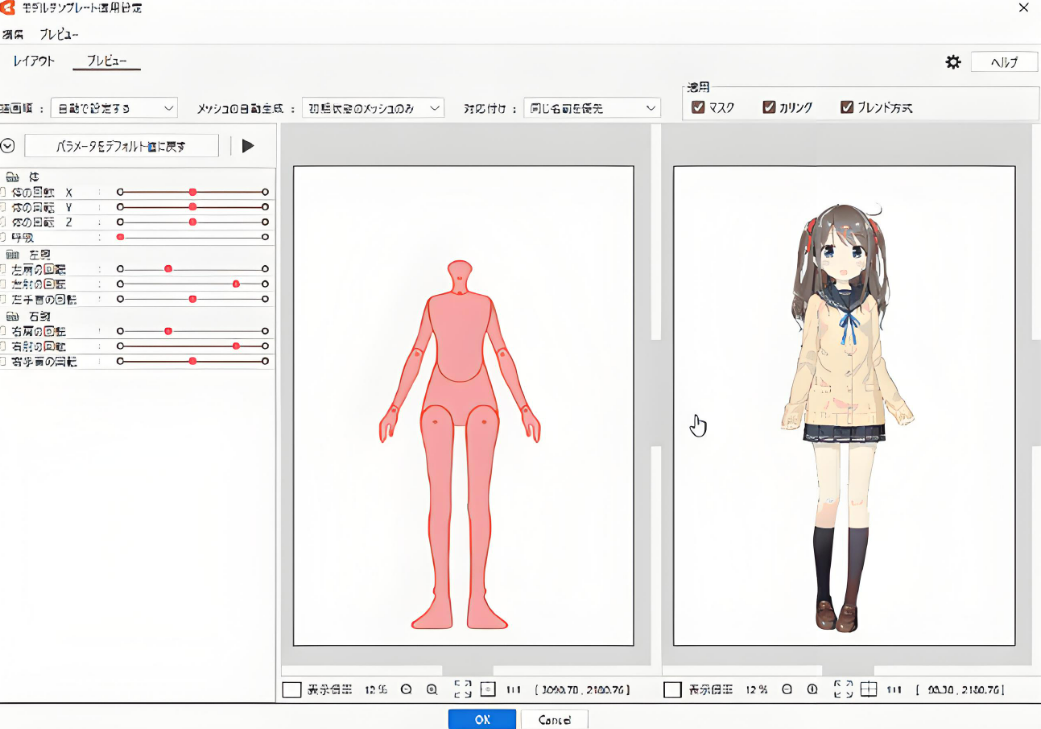Select the 左肩の回転 parameter label

[39, 269]
